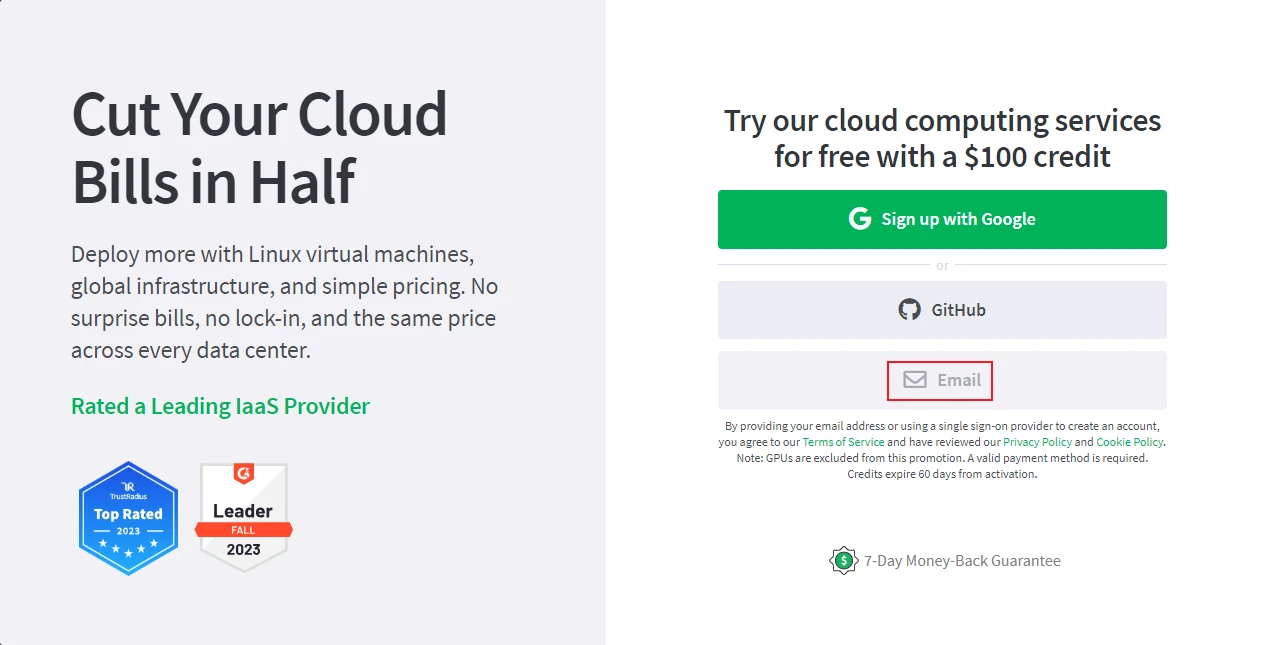Open the Privacy Policy link
Viewport: 1275px width, 645px height.
point(1037,442)
